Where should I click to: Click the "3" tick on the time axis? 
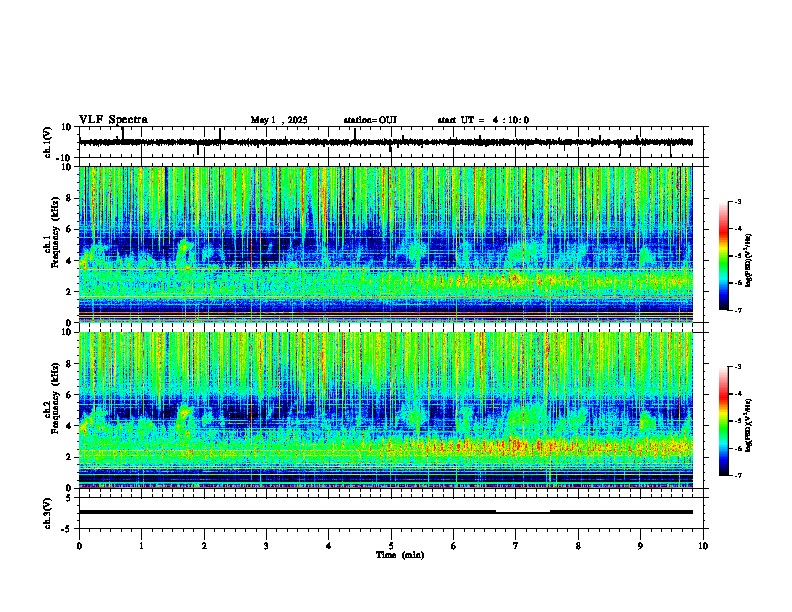(266, 546)
